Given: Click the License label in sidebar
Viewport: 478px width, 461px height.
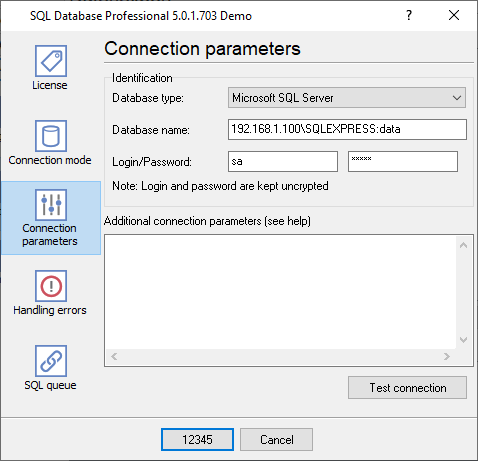Looking at the screenshot, I should coord(50,85).
